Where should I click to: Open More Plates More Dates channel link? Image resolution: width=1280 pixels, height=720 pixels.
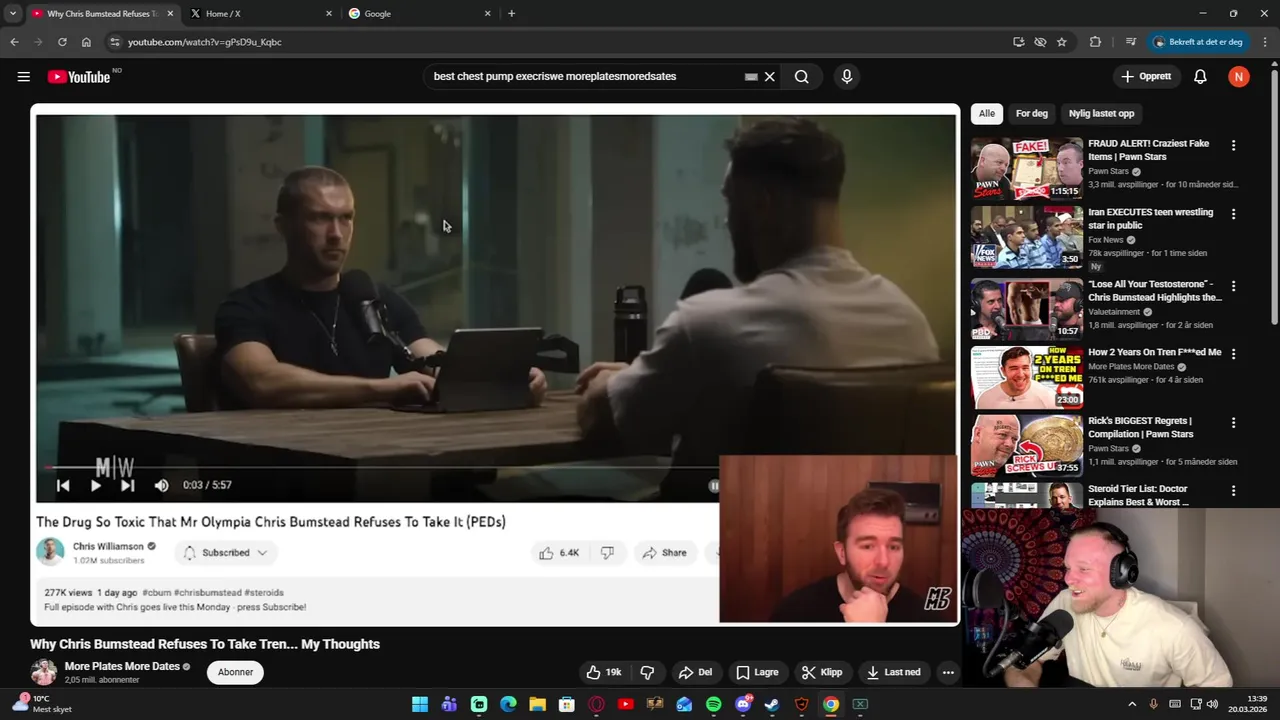coord(122,666)
